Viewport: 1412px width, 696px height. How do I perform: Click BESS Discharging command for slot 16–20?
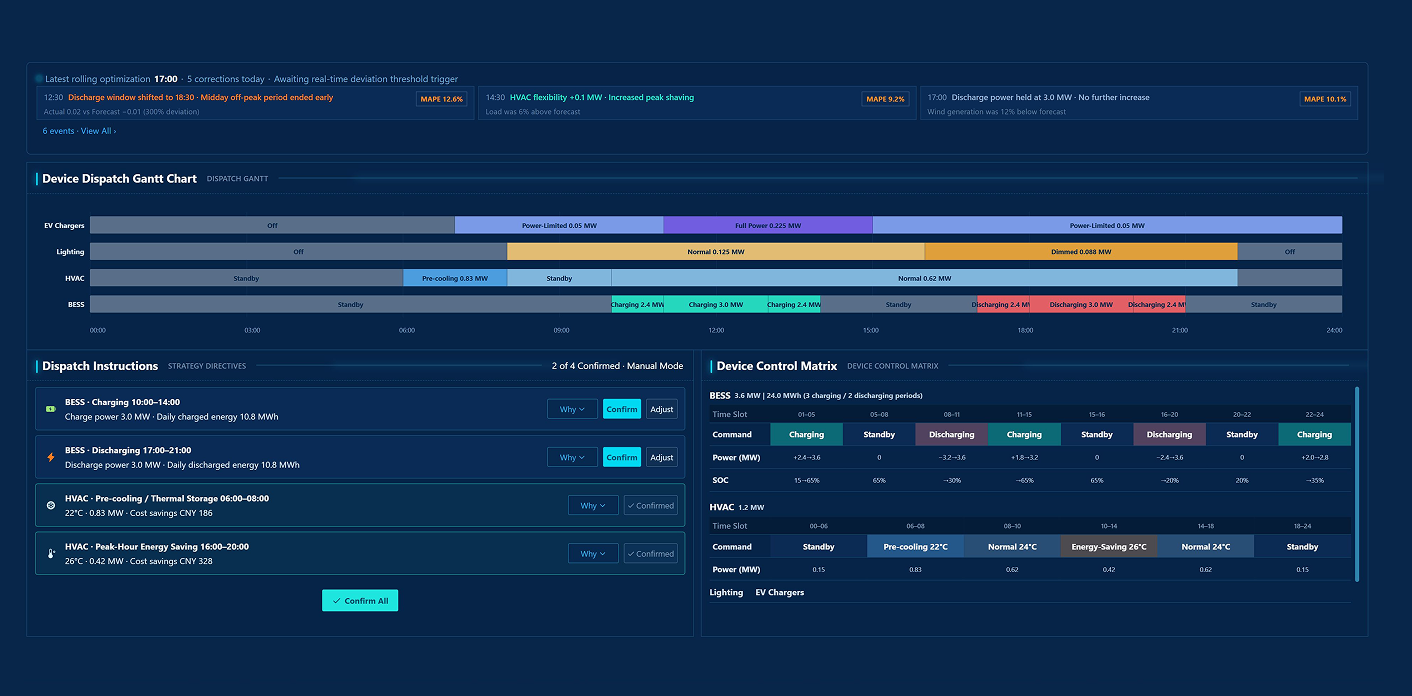(x=1169, y=434)
